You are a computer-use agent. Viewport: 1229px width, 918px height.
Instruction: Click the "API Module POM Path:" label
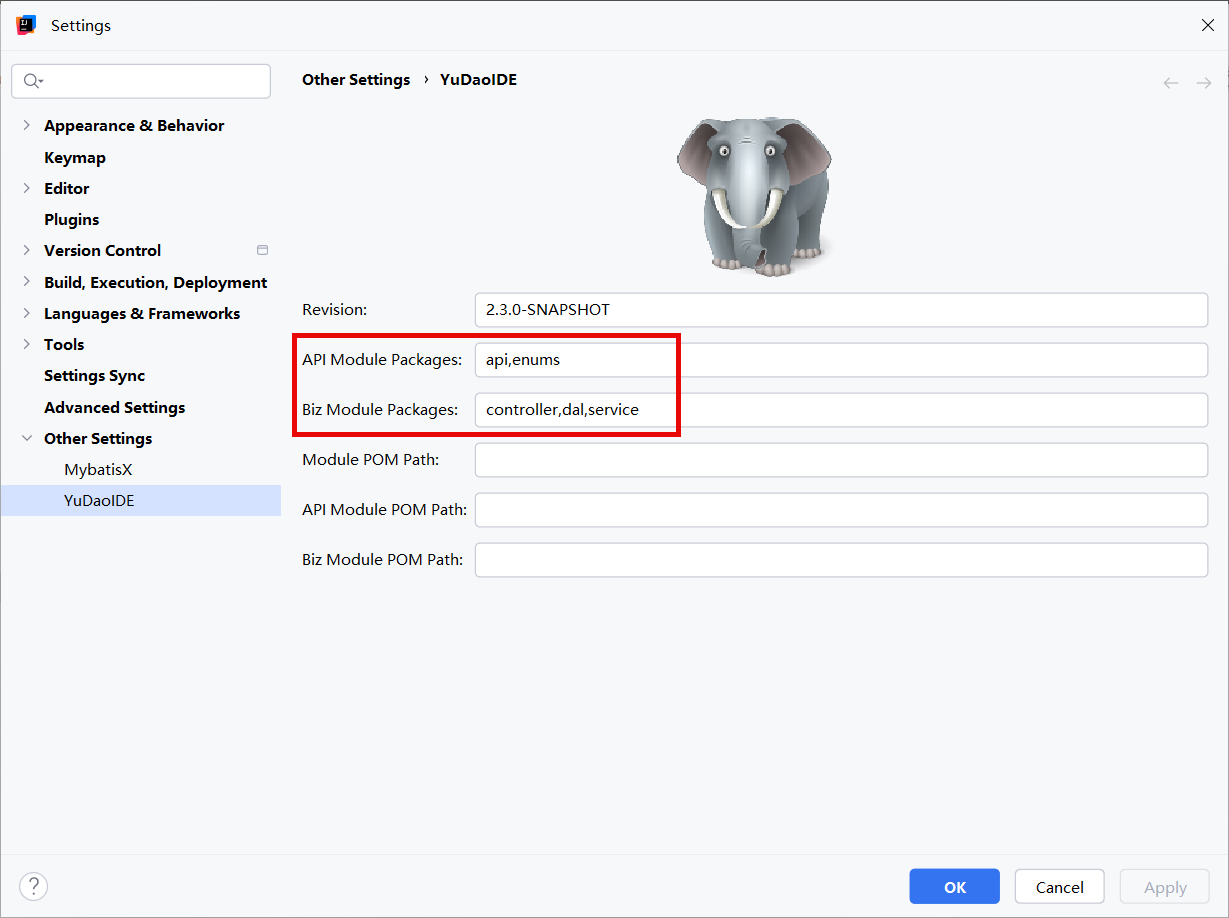385,510
